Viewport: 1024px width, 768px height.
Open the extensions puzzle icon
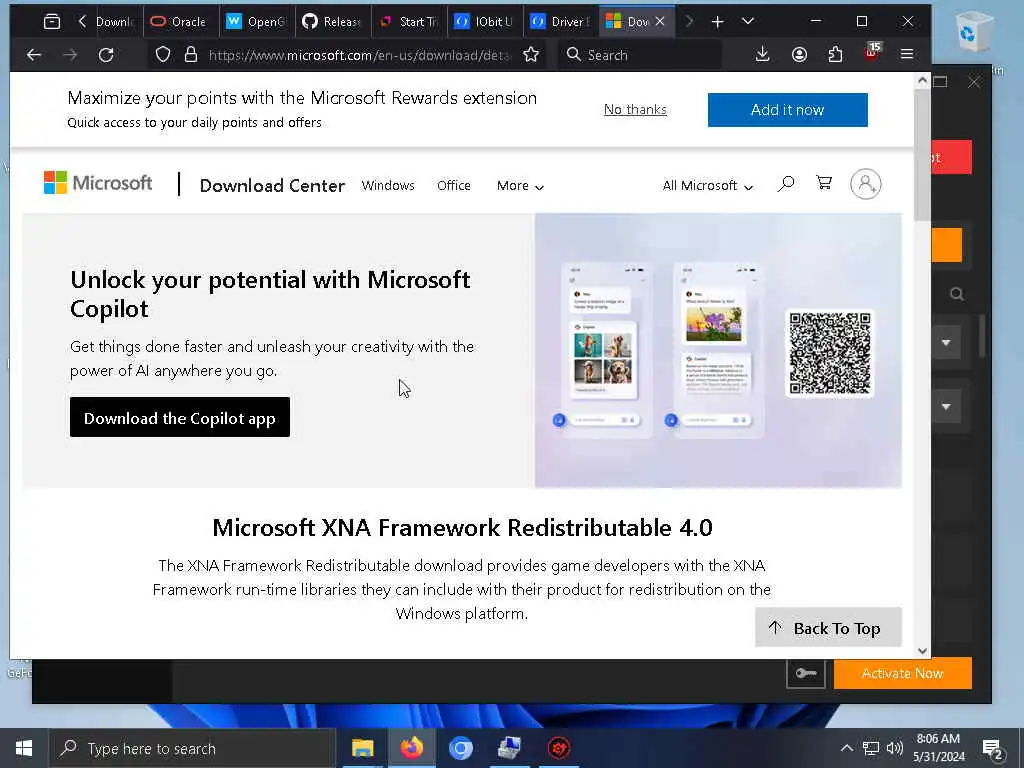[x=835, y=55]
